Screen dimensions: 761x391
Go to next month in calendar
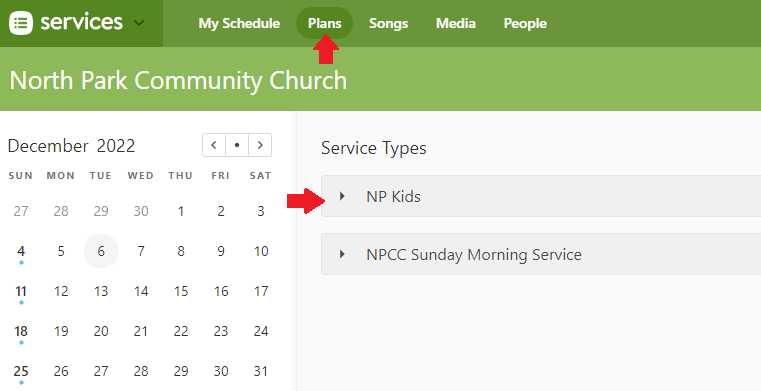[x=260, y=145]
